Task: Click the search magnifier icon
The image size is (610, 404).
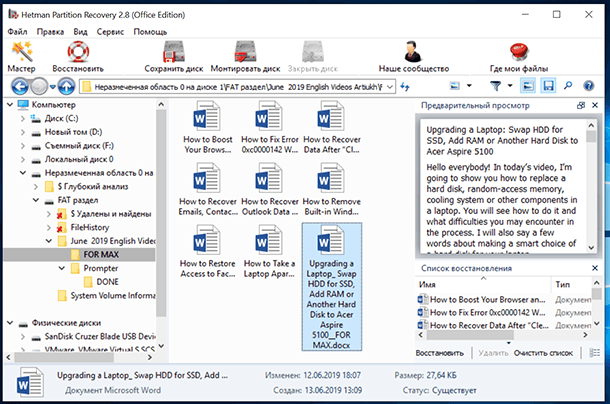Action: tap(568, 85)
